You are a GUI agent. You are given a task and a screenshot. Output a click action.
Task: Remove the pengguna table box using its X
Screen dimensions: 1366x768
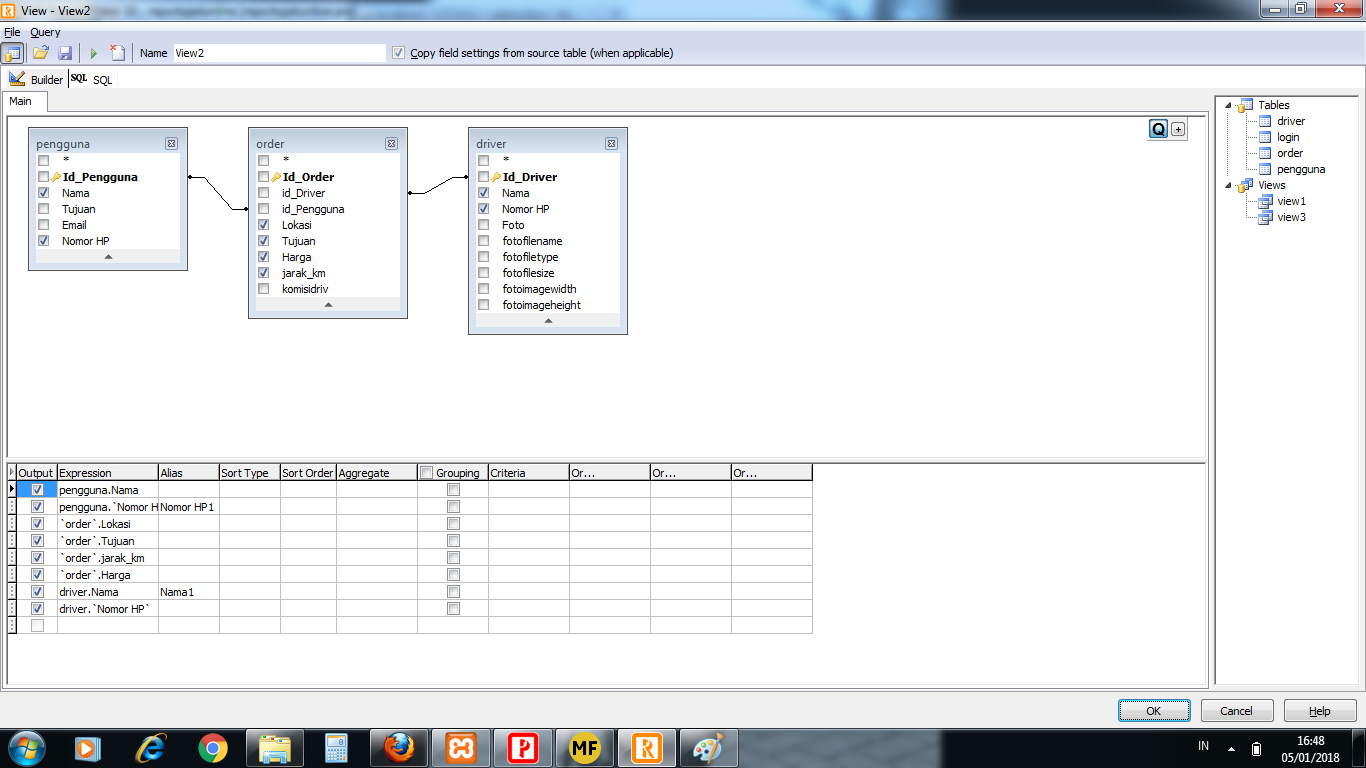(171, 144)
